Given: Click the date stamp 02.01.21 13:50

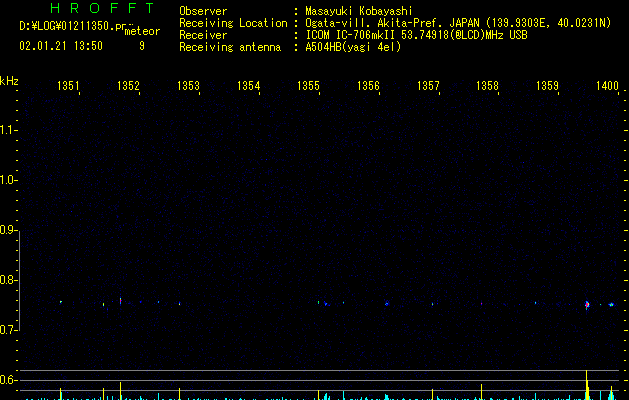Looking at the screenshot, I should click(x=61, y=46).
